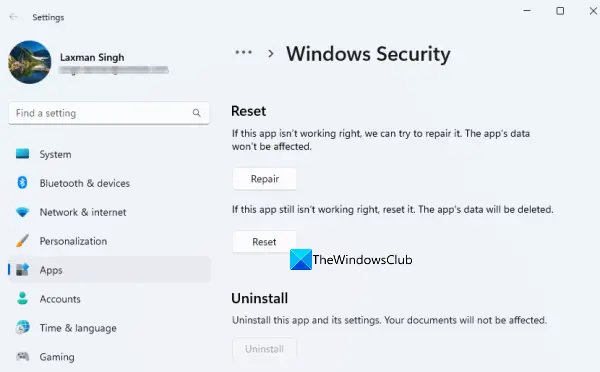
Task: Click the Network wifi icon
Action: (22, 212)
